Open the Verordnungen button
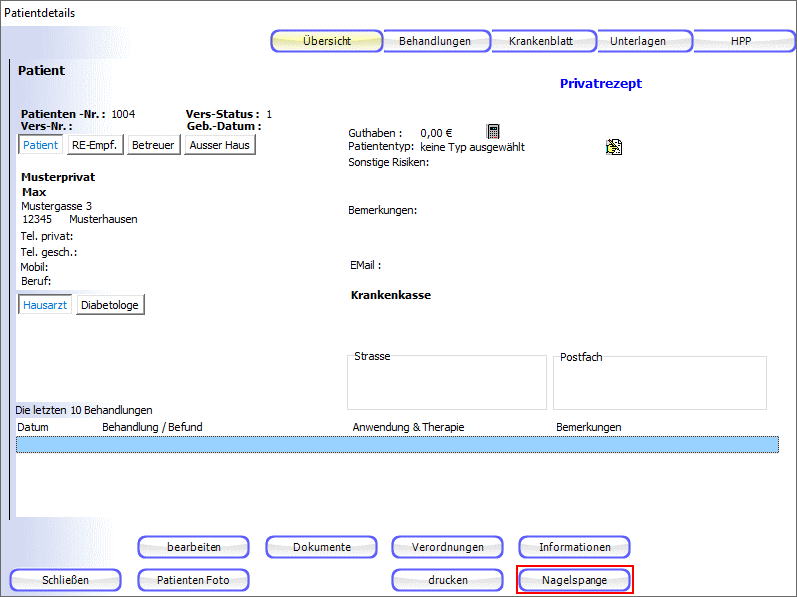The height and width of the screenshot is (597, 797). (448, 547)
